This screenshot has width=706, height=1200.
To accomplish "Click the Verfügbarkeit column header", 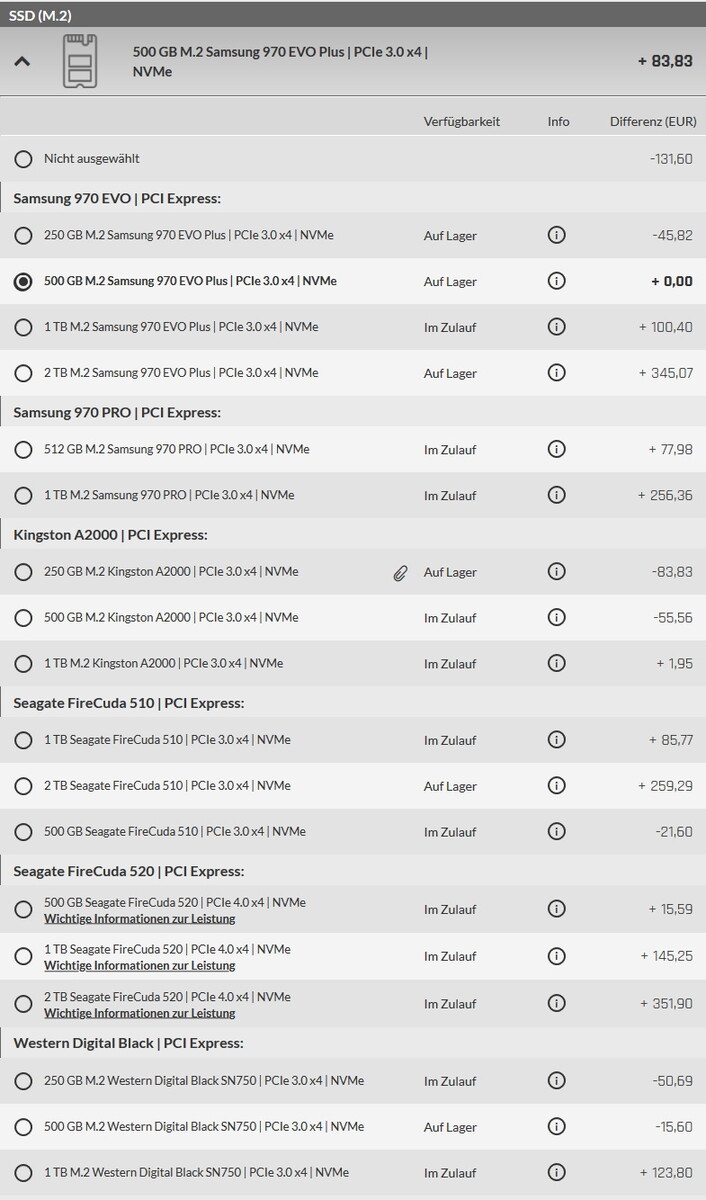I will point(461,122).
